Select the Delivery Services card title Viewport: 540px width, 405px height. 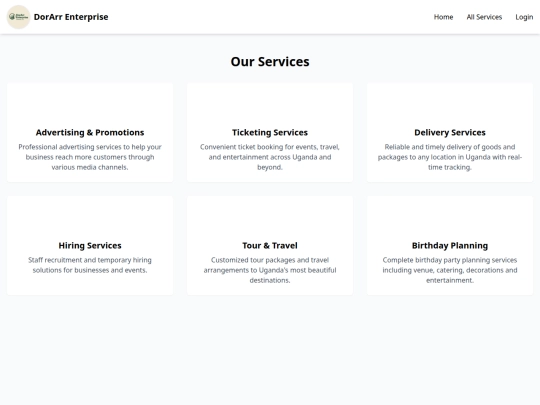point(450,133)
